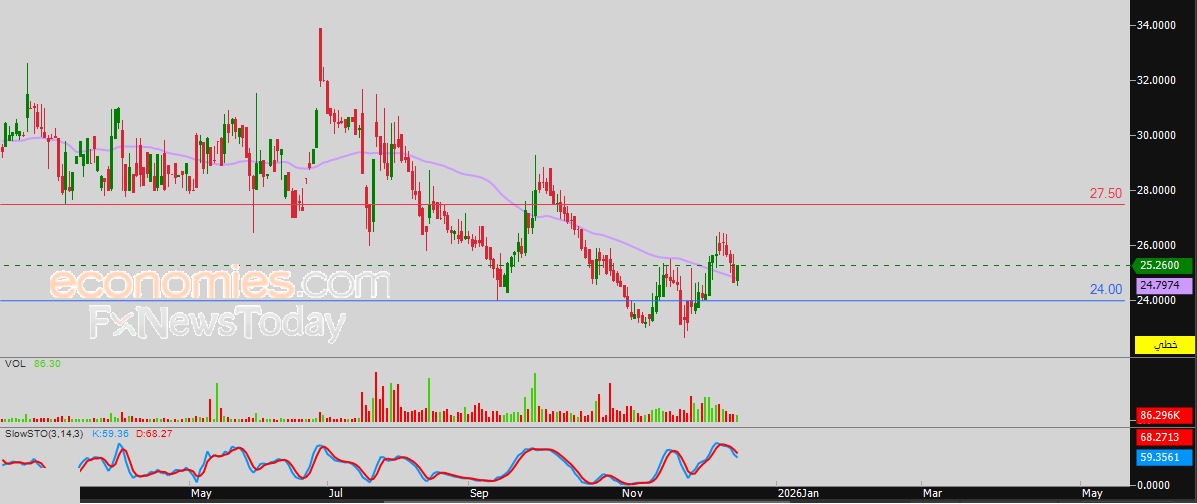1197x504 pixels.
Task: Click the 27.50 resistance level label
Action: 1105,194
